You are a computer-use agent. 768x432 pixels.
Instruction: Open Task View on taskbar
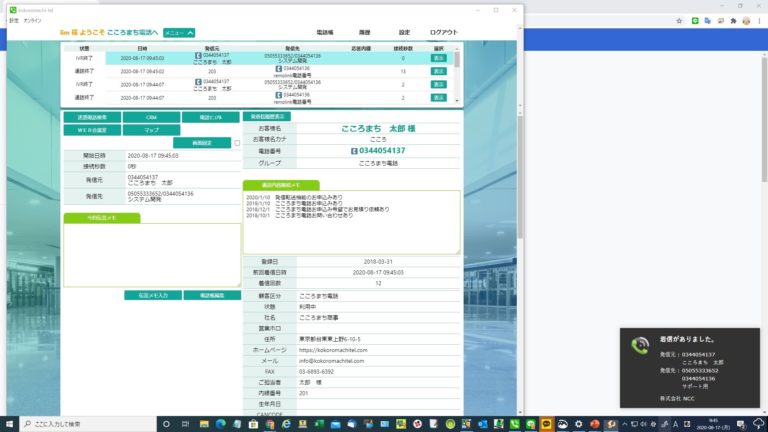pos(185,424)
